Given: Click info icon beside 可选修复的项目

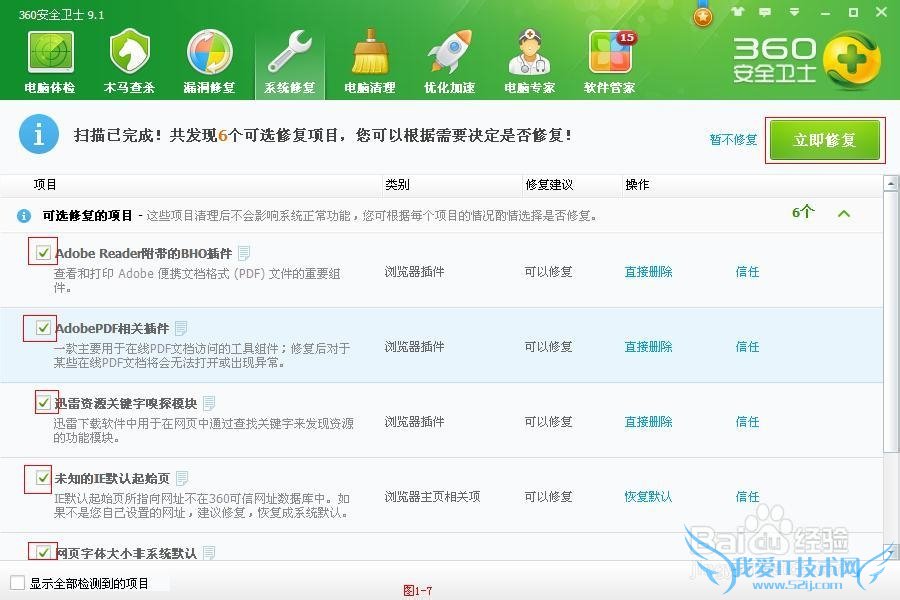Looking at the screenshot, I should 24,216.
